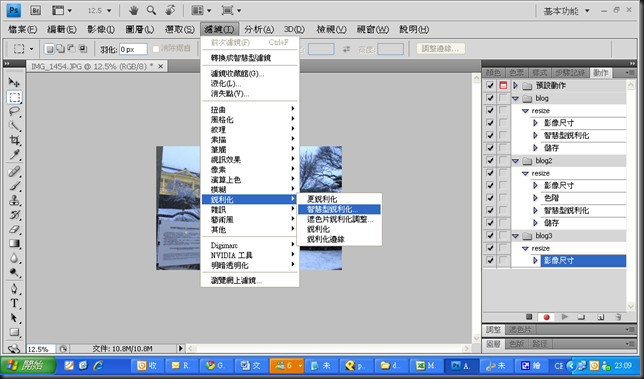Switch to the 色版 tab

point(516,344)
